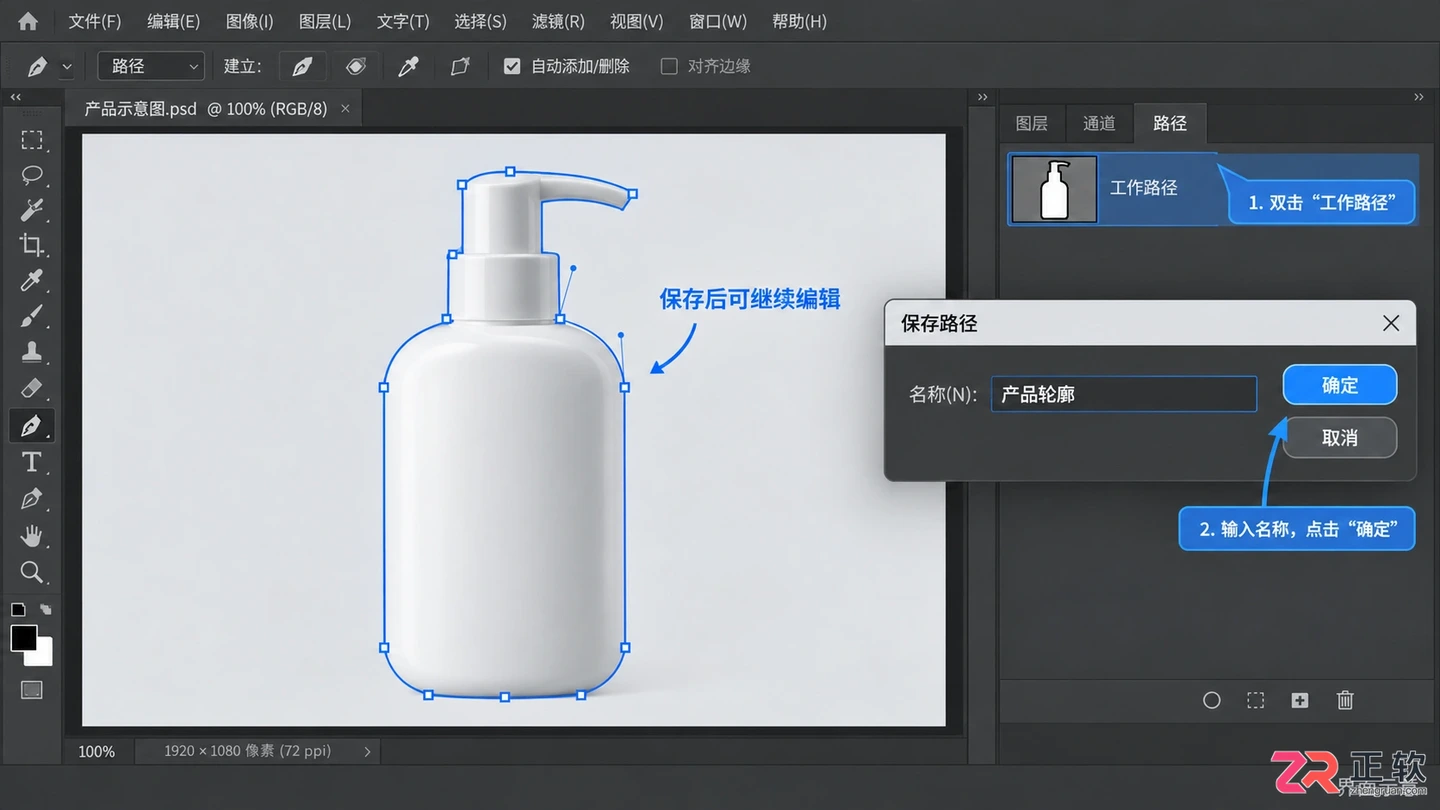Switch to the Brush tool
The width and height of the screenshot is (1440, 810).
(32, 317)
